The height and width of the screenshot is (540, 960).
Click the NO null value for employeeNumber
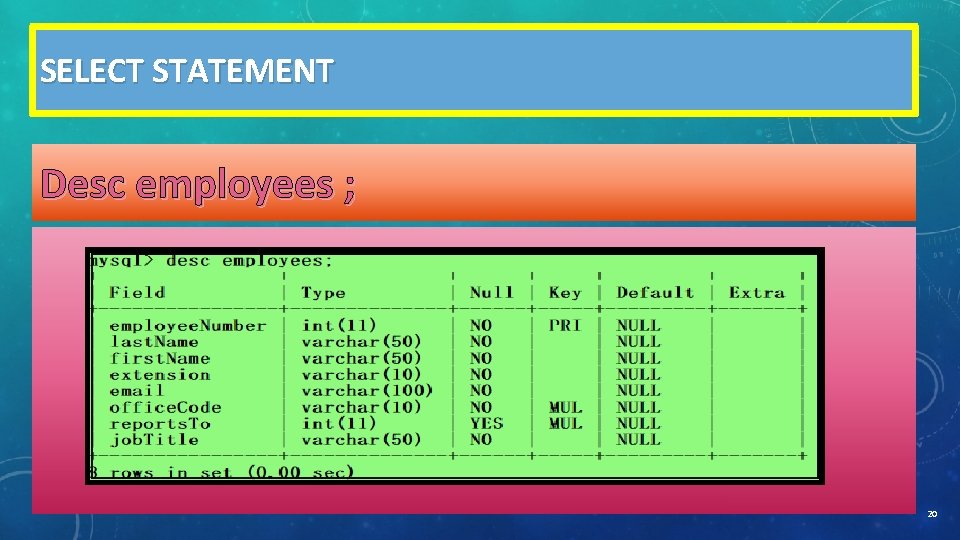coord(481,326)
